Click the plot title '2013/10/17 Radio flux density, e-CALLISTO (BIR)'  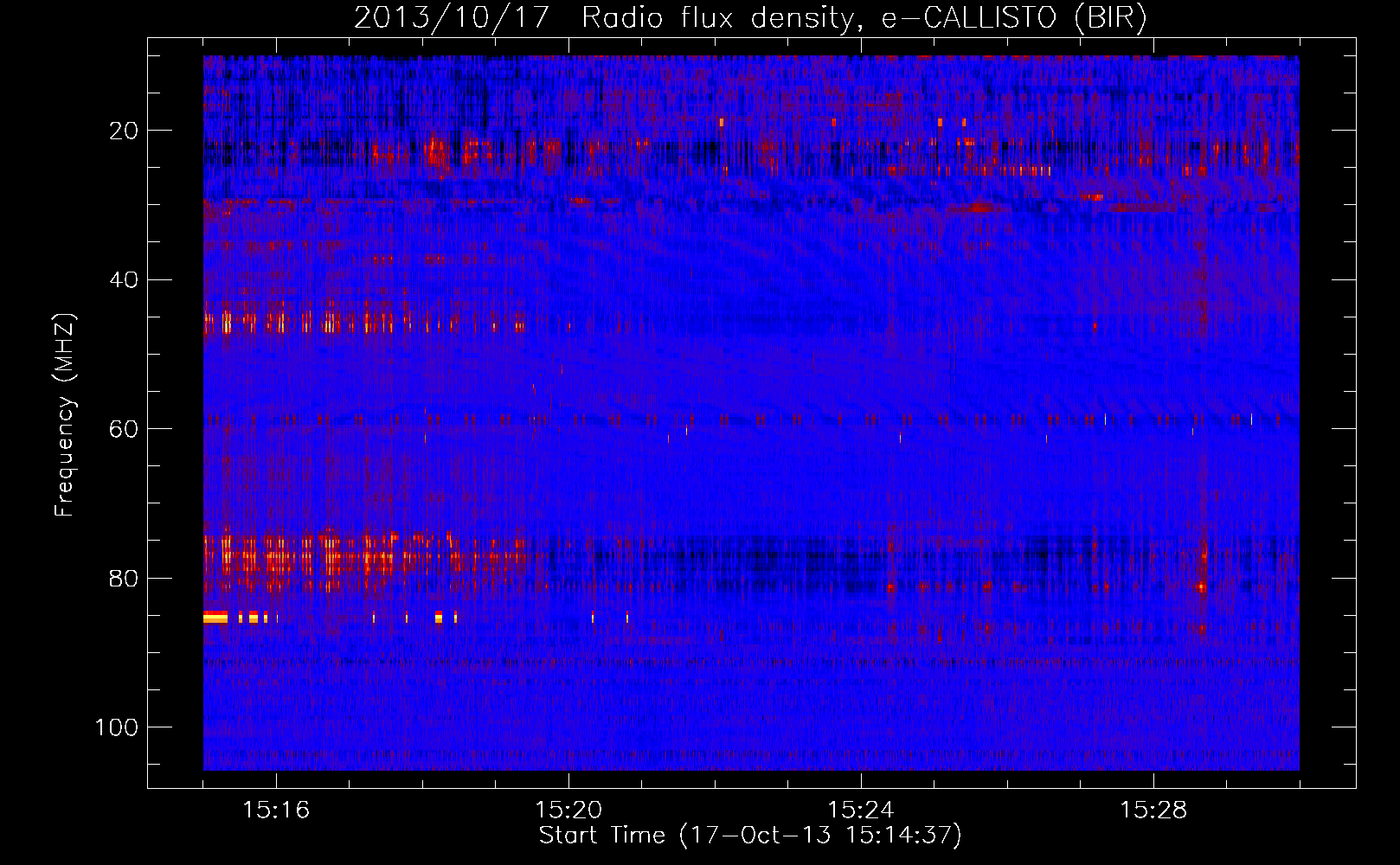750,18
